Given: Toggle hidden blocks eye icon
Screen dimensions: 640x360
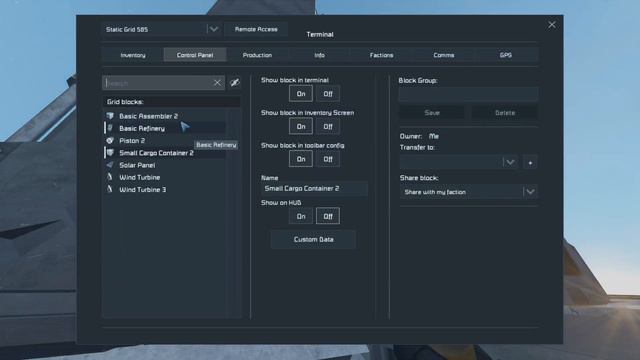Looking at the screenshot, I should click(x=235, y=83).
